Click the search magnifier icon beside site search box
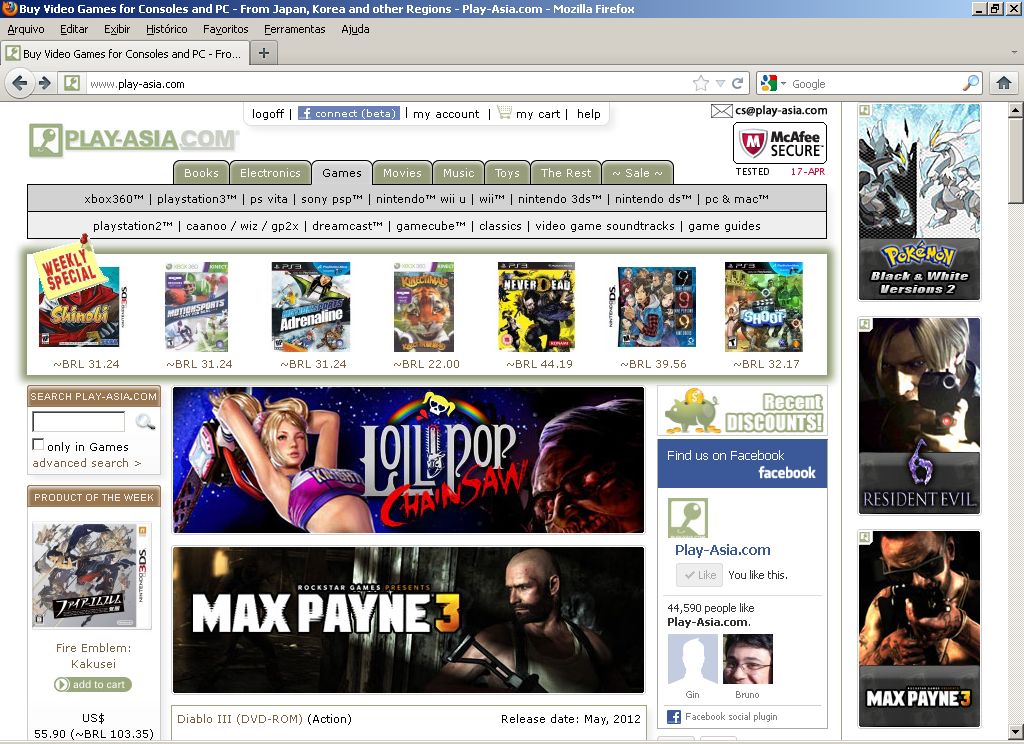1024x744 pixels. point(145,422)
